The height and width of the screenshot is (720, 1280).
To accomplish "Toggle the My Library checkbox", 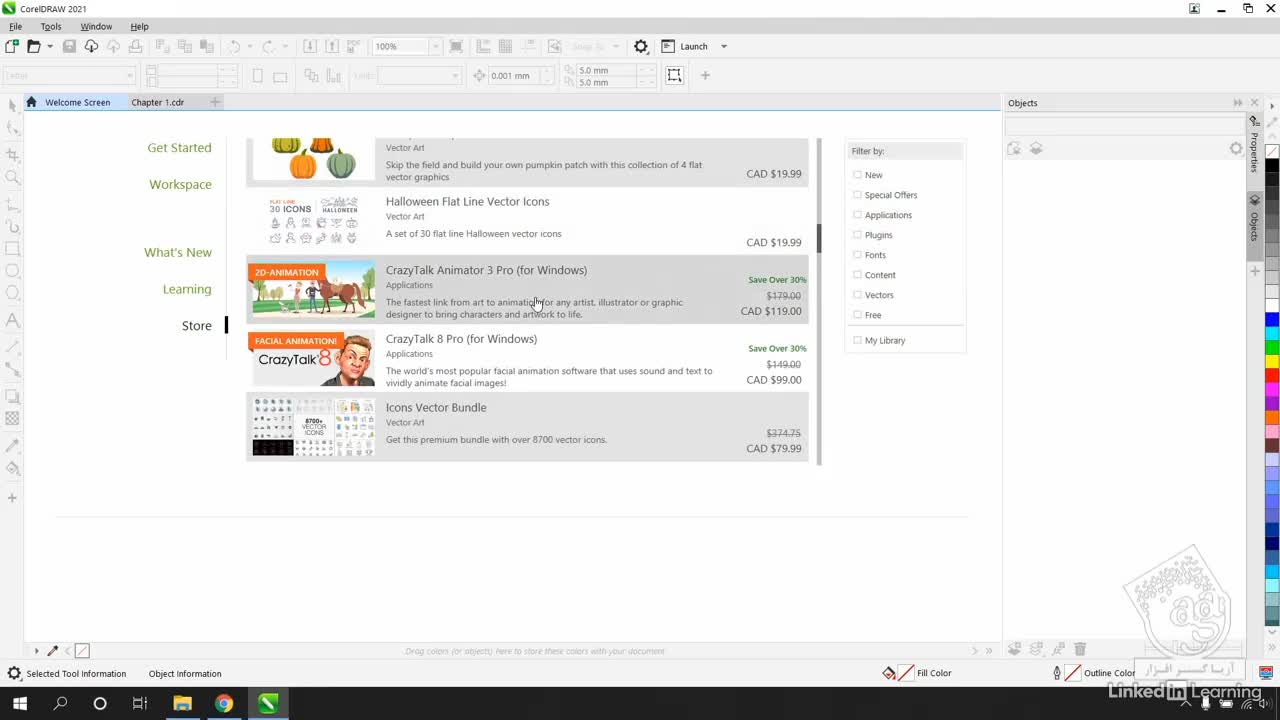I will 857,340.
